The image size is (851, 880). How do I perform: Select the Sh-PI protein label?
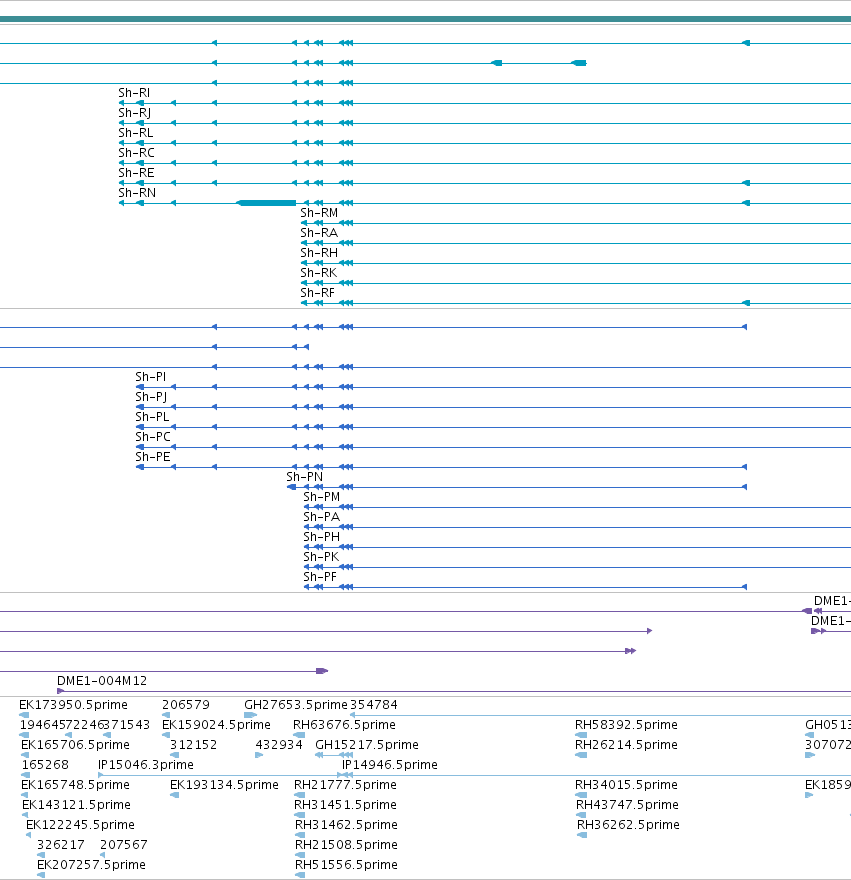pyautogui.click(x=150, y=377)
